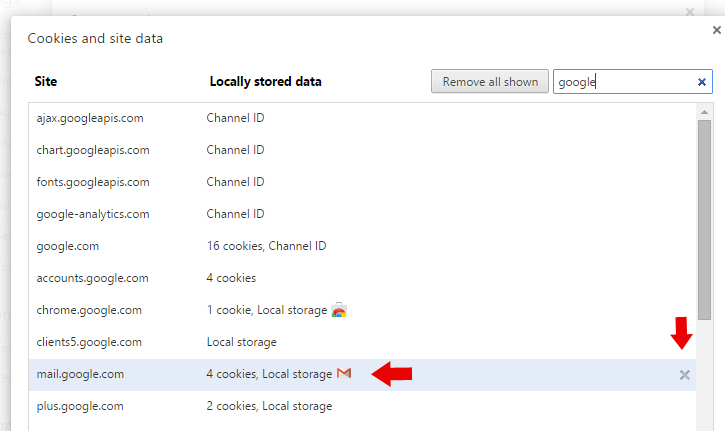This screenshot has height=431, width=725.
Task: Click the Remove all shown button
Action: 490,82
